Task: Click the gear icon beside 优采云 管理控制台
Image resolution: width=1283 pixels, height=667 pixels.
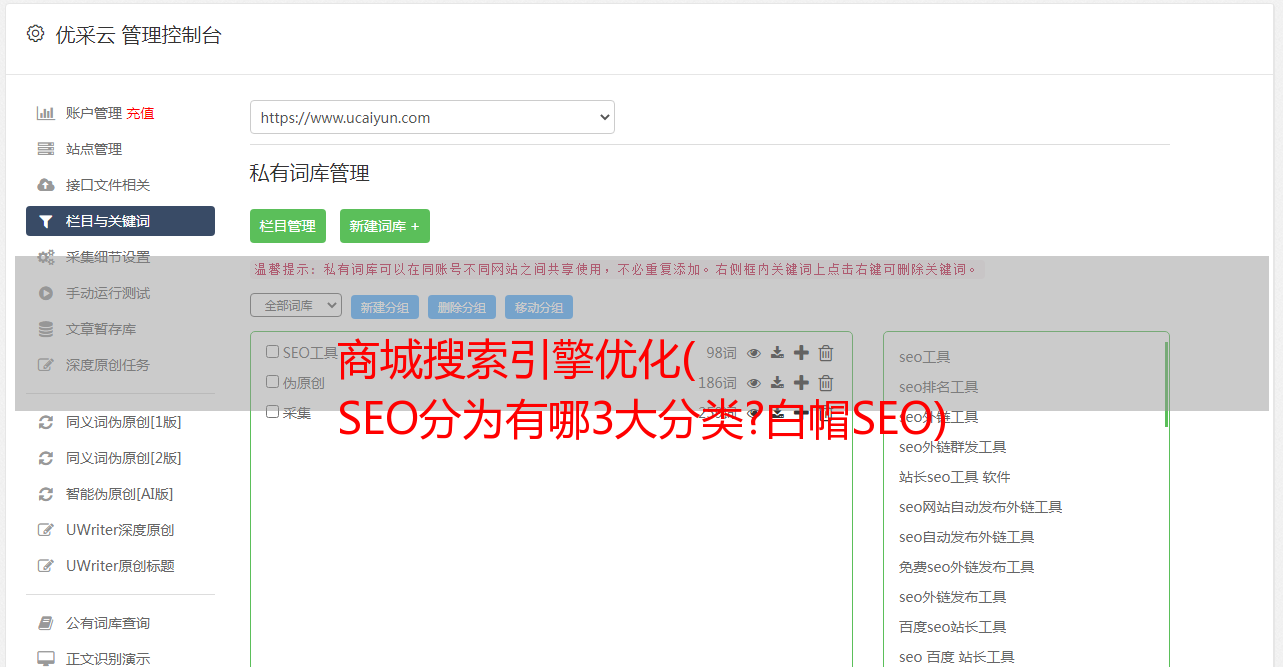Action: click(x=36, y=34)
